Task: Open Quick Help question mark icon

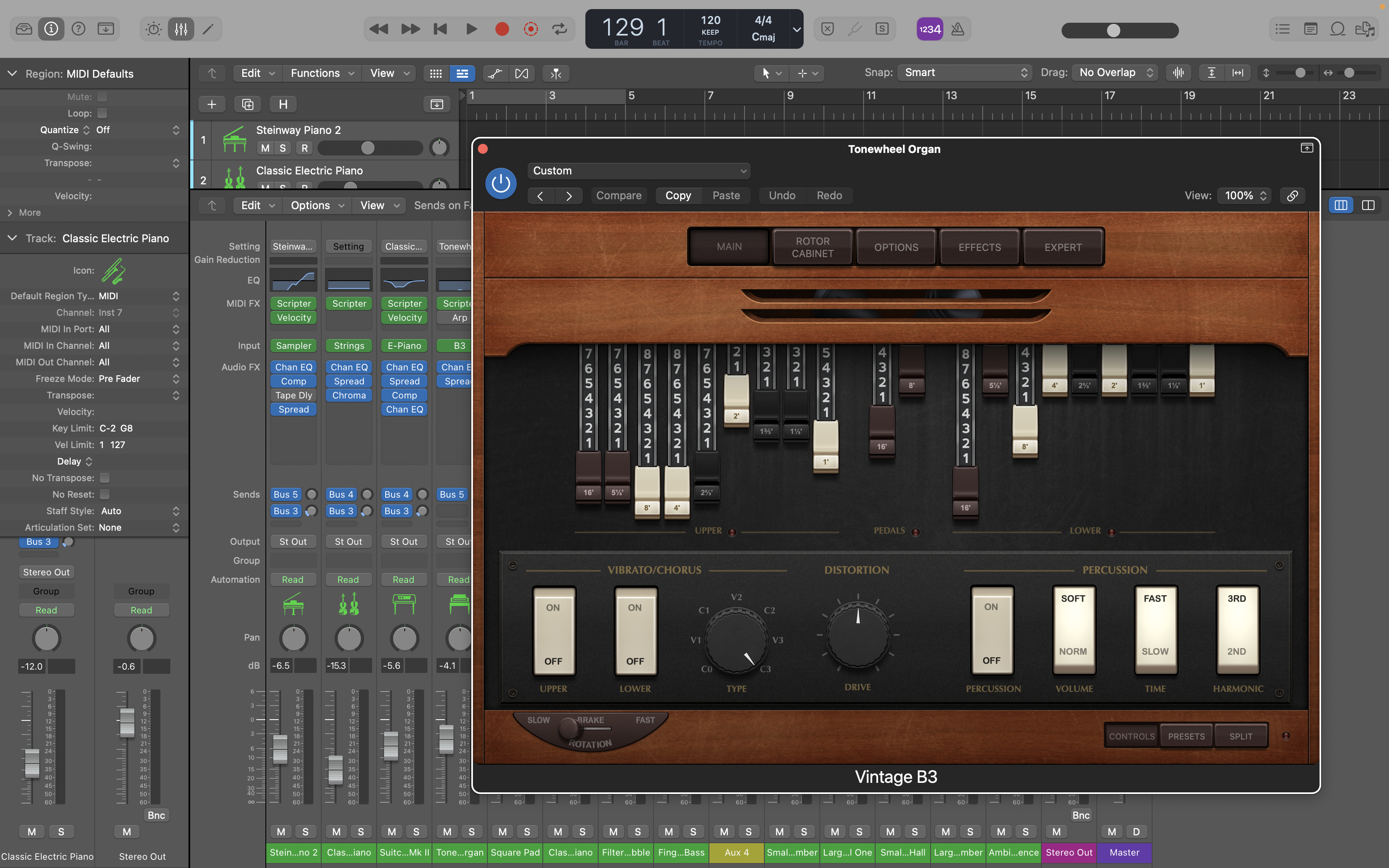Action: 79,29
